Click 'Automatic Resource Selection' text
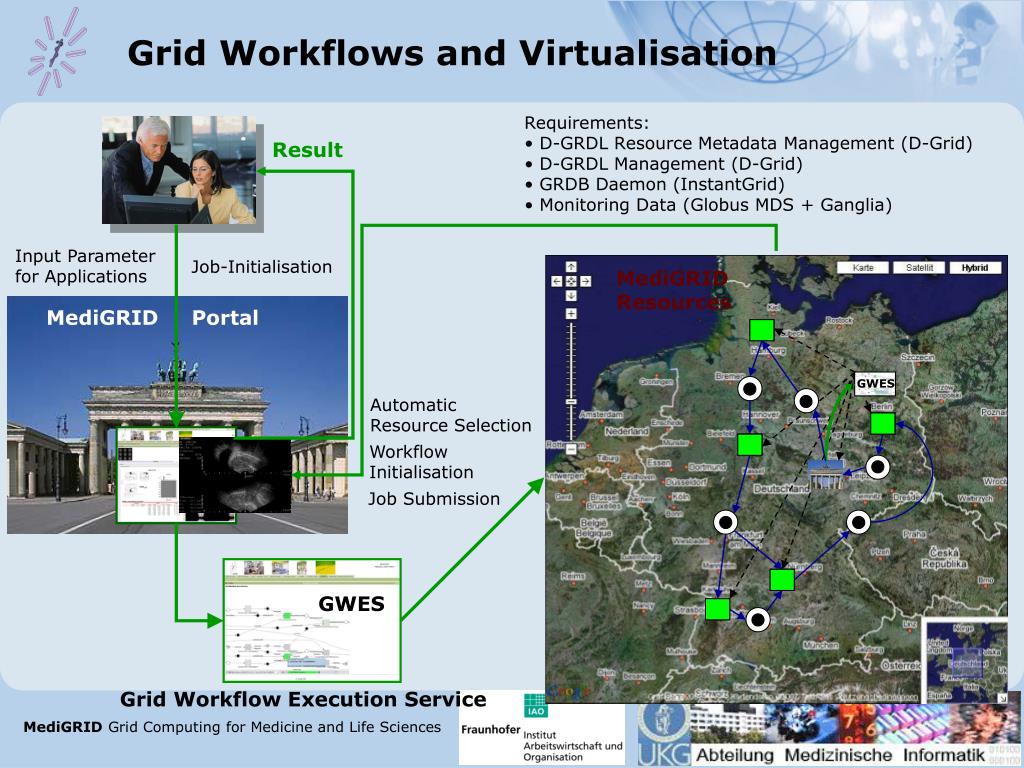Screen dimensions: 1024x768 tap(451, 415)
